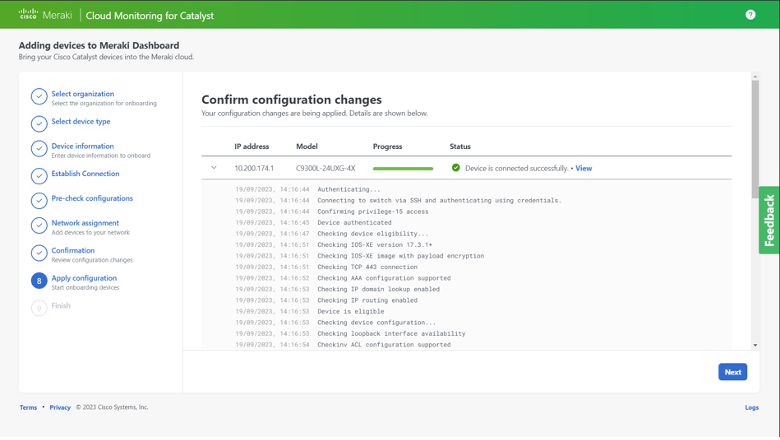780x440 pixels.
Task: Click the Network assignment checkmark icon
Action: point(39,227)
